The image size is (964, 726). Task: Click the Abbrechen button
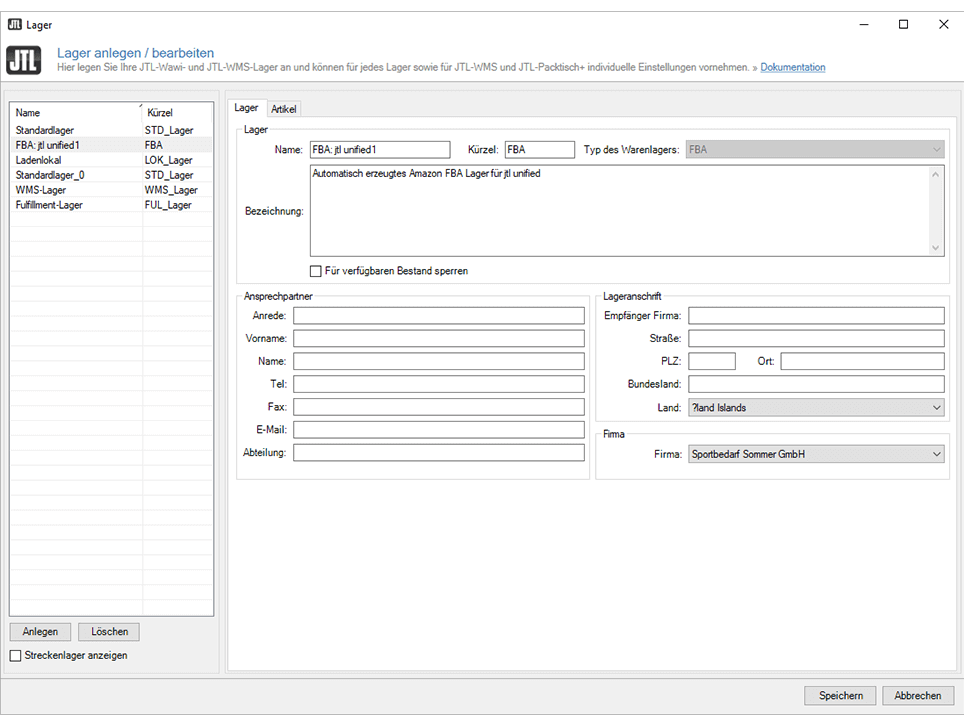tap(917, 696)
